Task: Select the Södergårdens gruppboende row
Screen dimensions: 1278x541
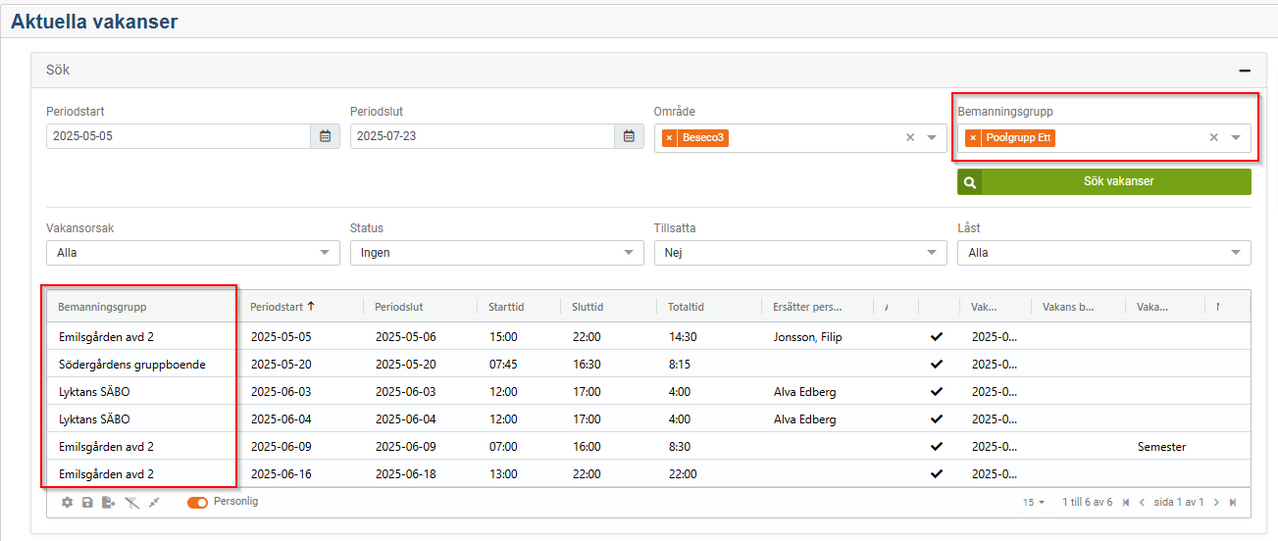Action: [x=132, y=365]
